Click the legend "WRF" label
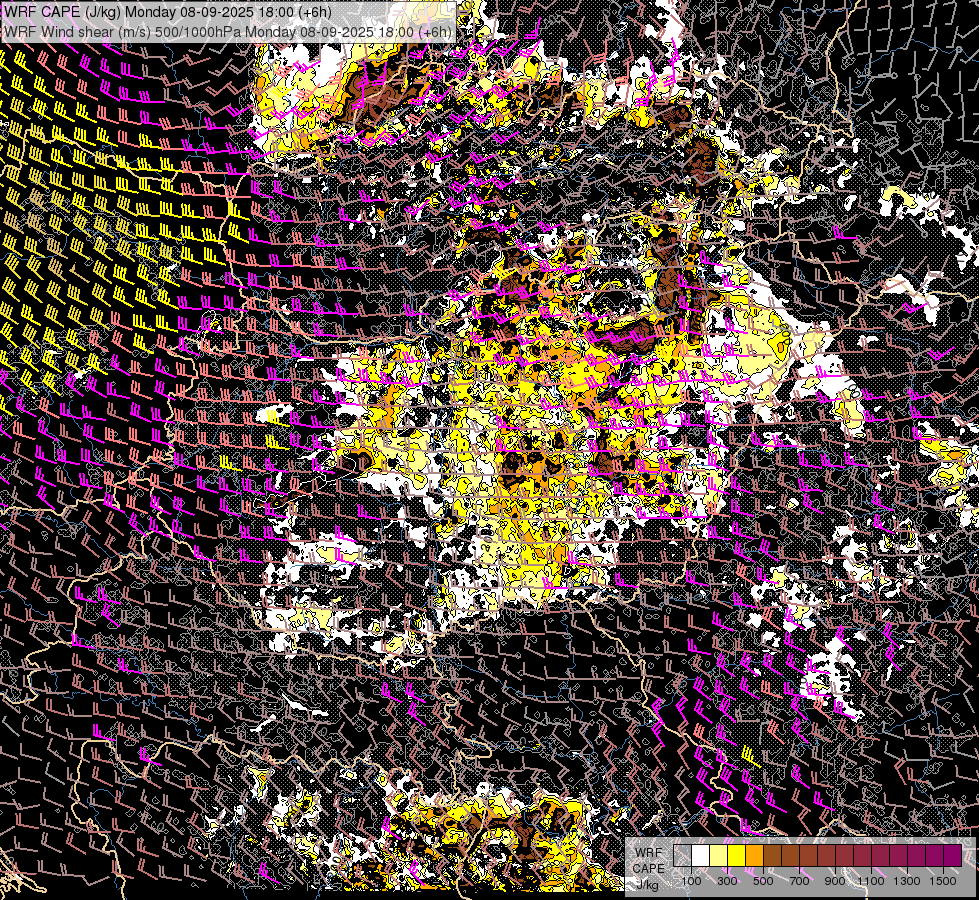 click(x=649, y=853)
